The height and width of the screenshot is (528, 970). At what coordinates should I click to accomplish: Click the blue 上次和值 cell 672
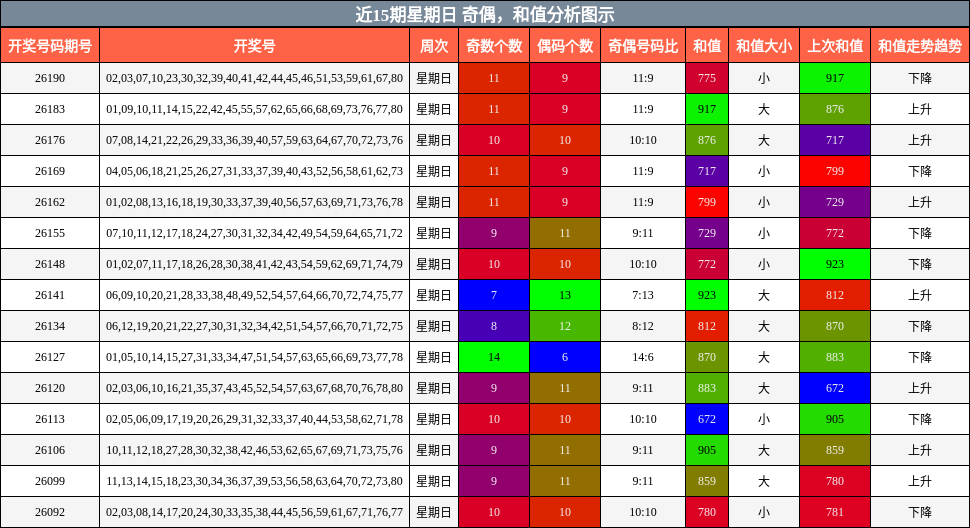click(835, 388)
